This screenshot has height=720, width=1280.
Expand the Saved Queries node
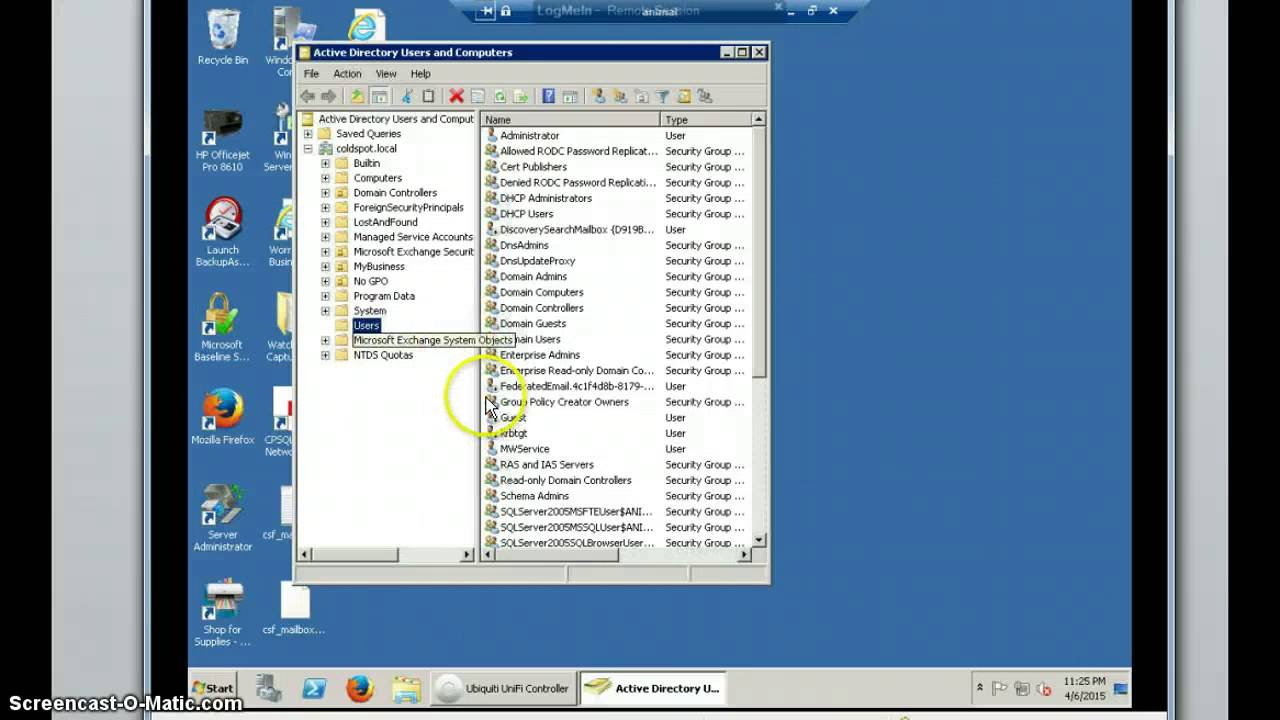(308, 134)
